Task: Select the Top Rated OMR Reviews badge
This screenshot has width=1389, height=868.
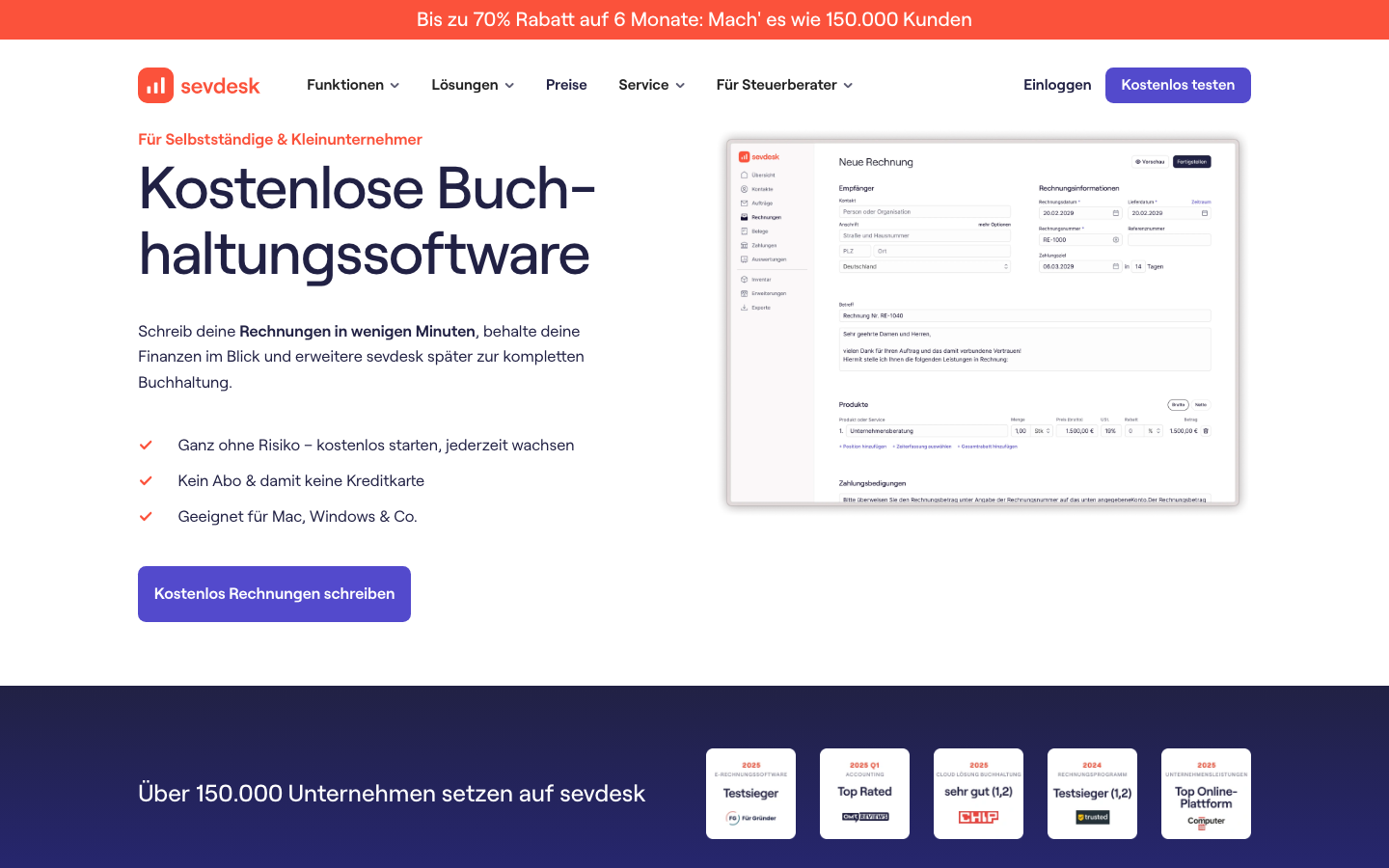Action: click(864, 794)
